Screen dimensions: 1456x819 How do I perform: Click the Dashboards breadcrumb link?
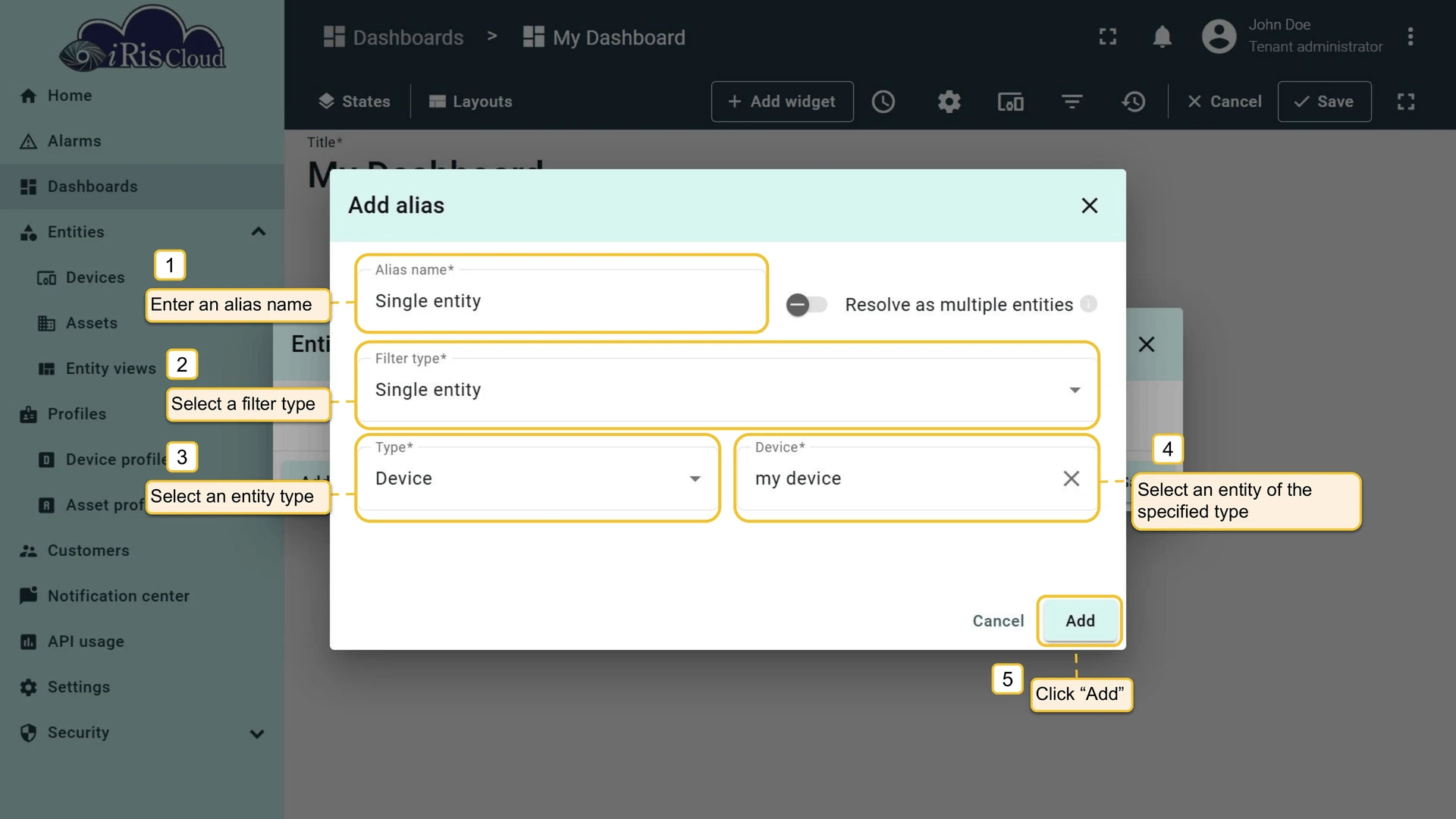[394, 37]
